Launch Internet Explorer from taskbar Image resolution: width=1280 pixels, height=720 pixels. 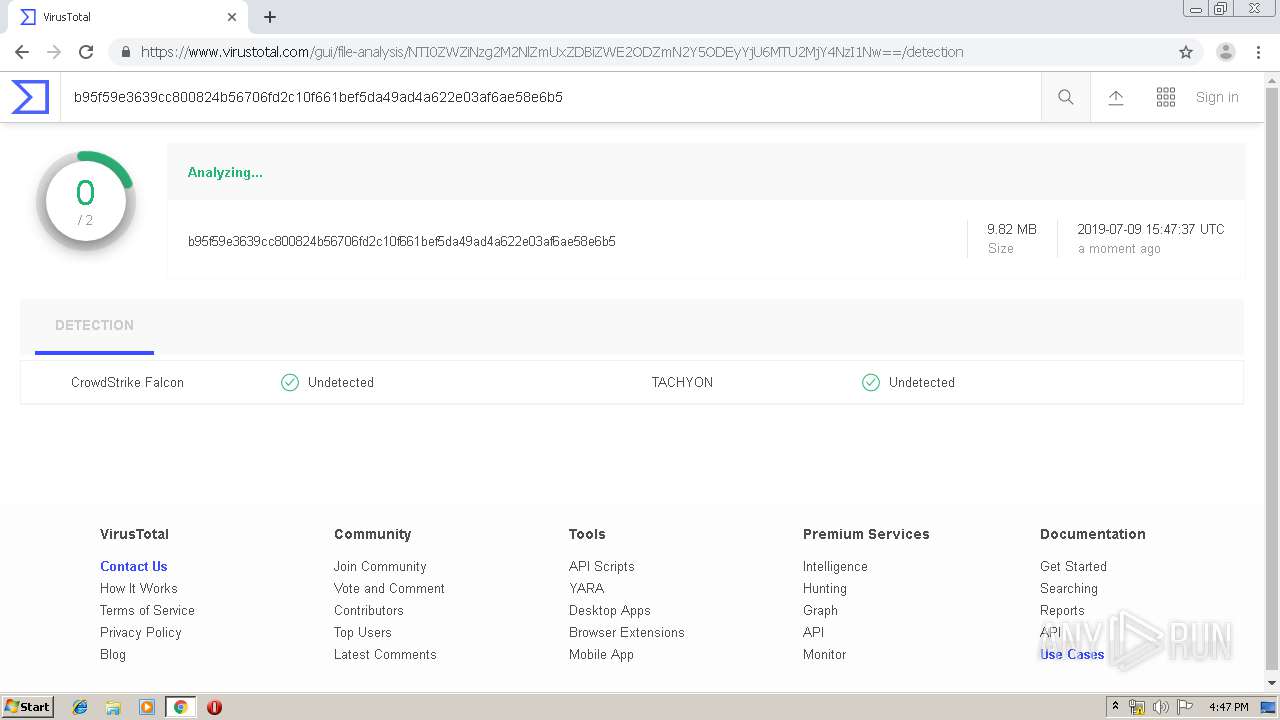(80, 707)
